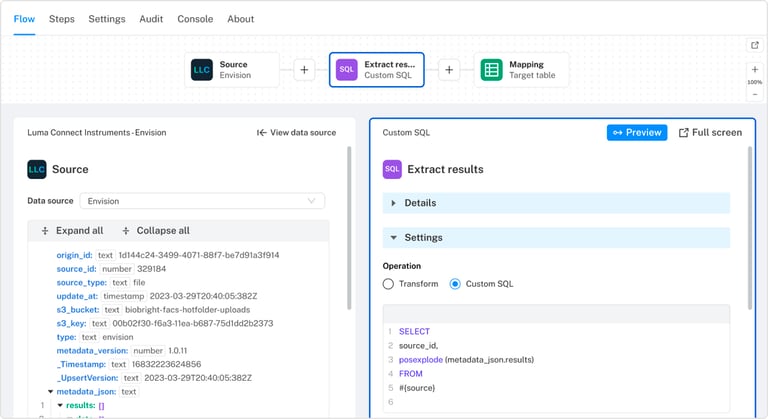Open flow canvas in external view icon

[x=754, y=45]
